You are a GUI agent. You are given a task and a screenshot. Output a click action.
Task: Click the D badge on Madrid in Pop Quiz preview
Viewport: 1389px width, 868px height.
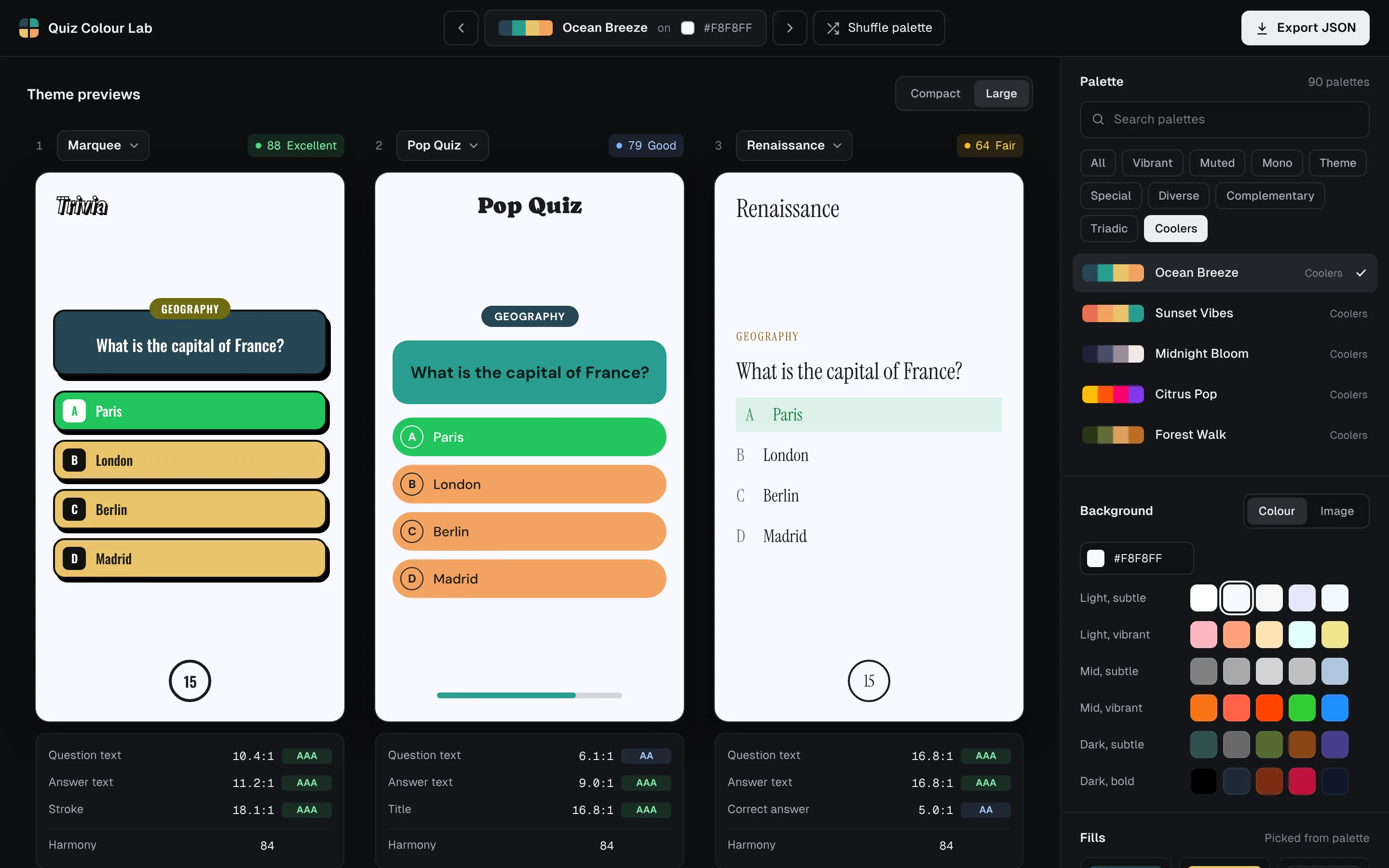[411, 579]
